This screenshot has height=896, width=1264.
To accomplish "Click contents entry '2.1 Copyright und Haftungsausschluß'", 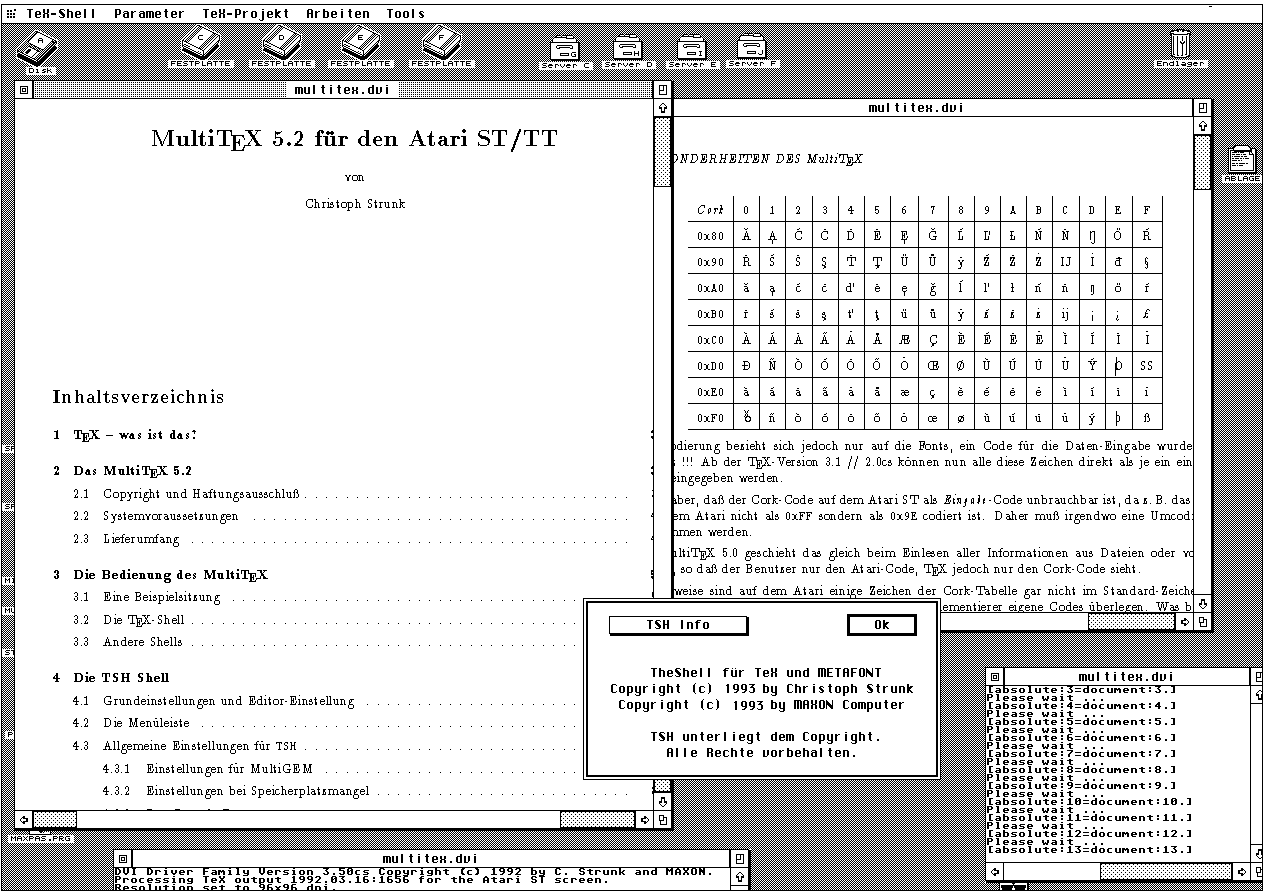I will click(188, 494).
